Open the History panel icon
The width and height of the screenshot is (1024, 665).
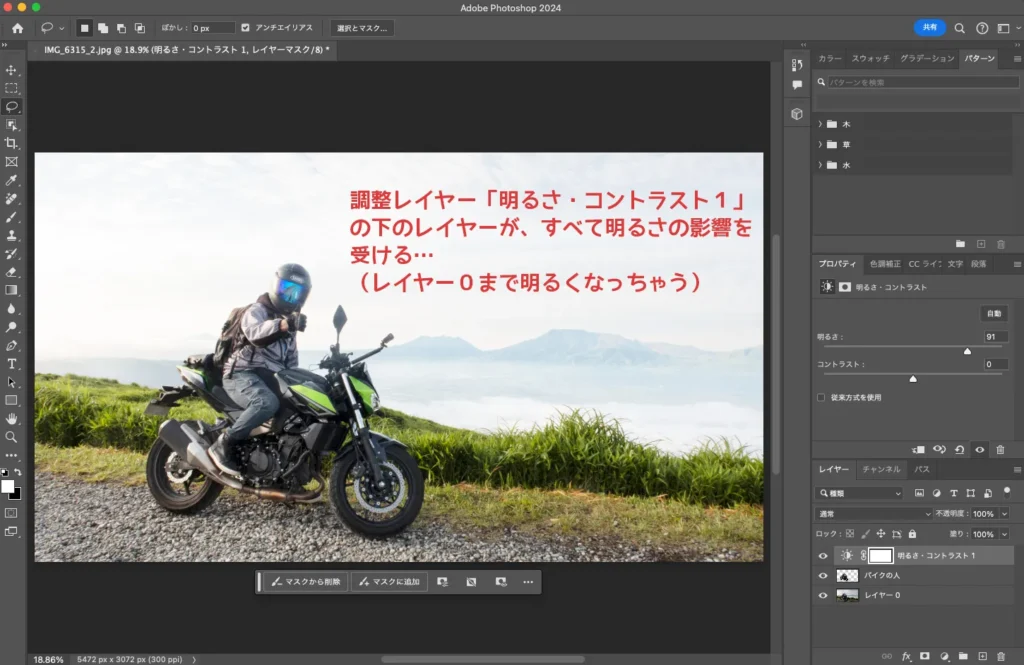[x=797, y=65]
